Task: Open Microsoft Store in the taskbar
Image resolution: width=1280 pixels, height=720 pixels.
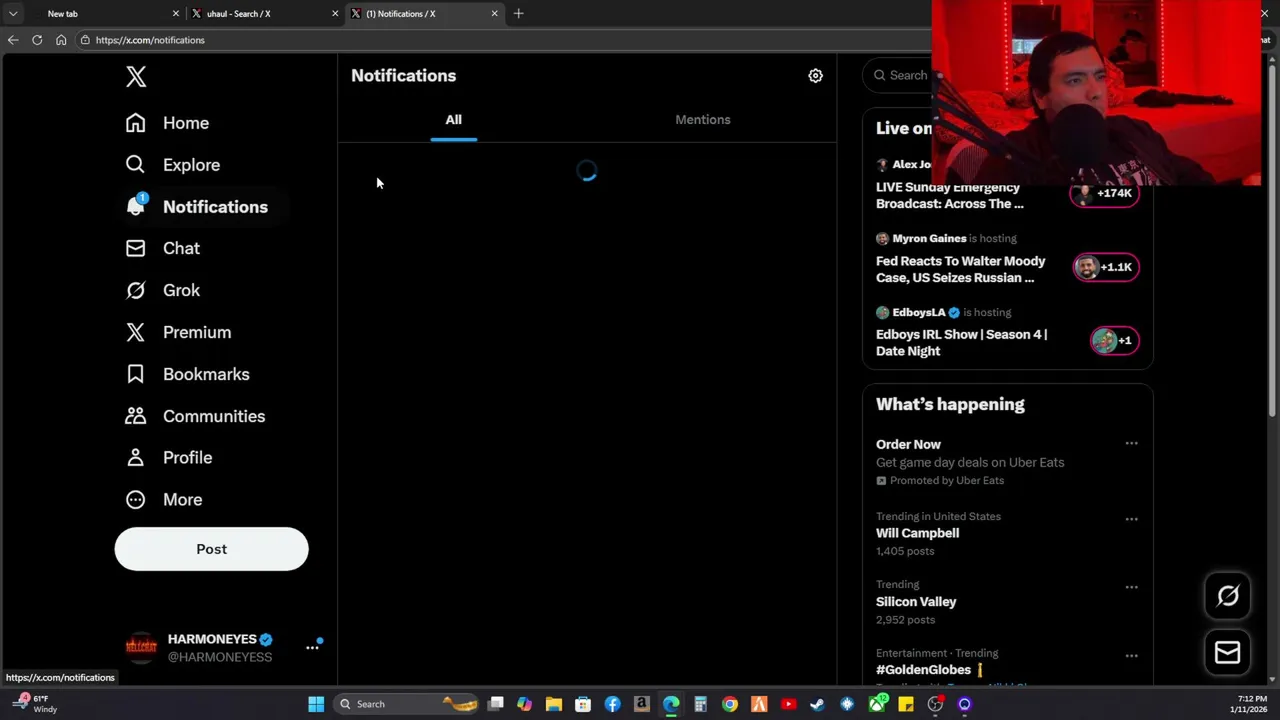Action: [582, 704]
